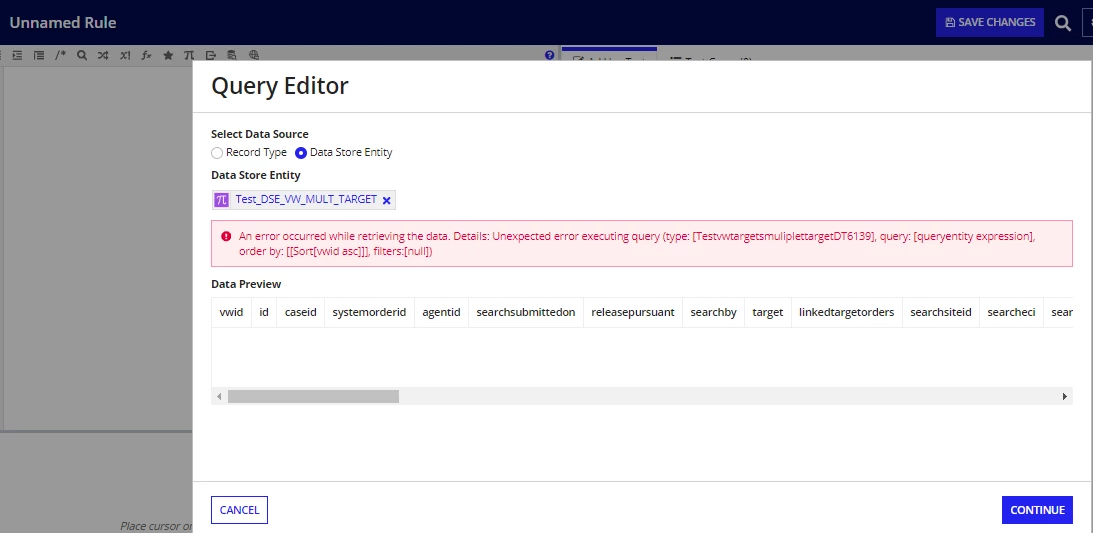Click the fx function toolbar icon
The width and height of the screenshot is (1093, 533).
146,55
